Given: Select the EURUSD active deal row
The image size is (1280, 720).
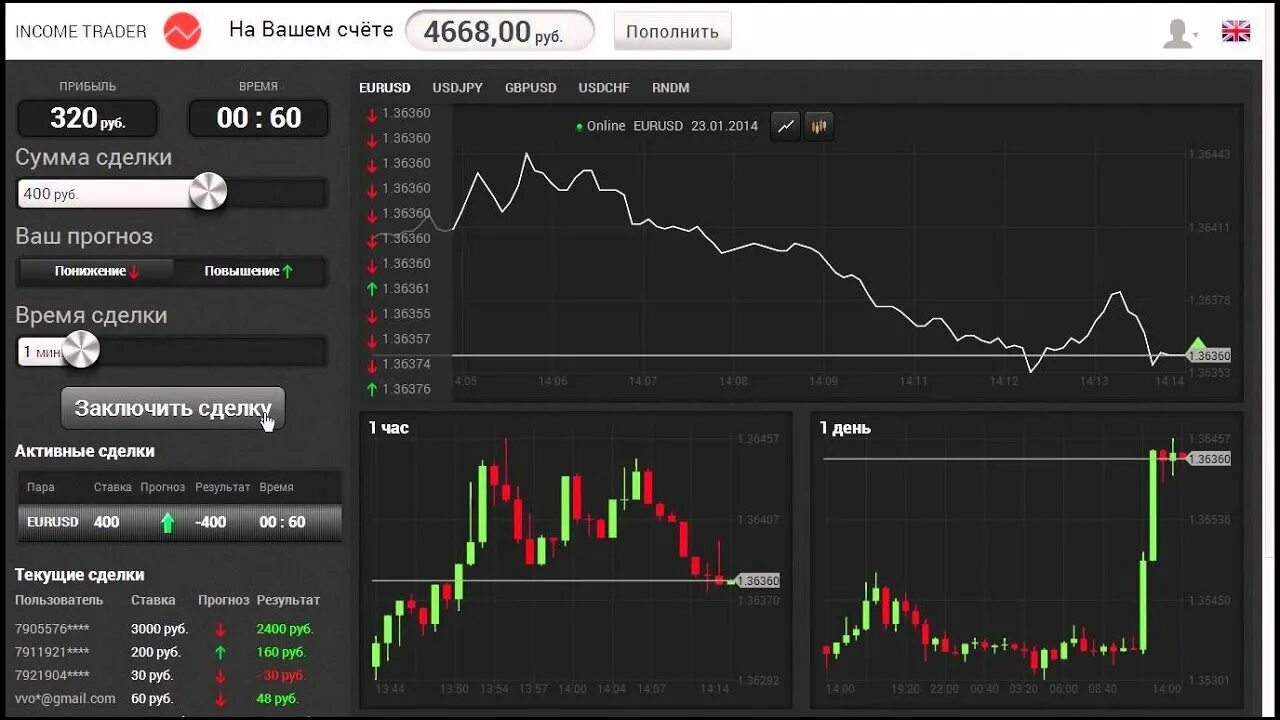Looking at the screenshot, I should (180, 522).
